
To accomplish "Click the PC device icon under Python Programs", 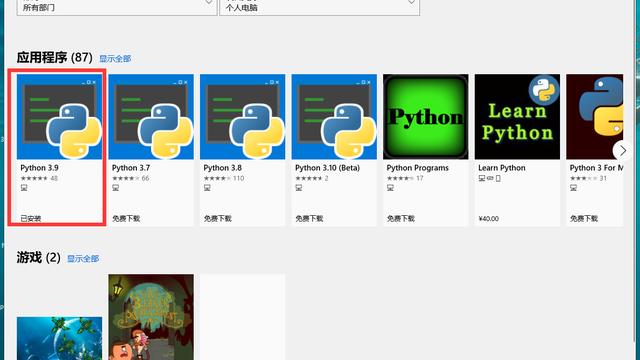I will click(x=390, y=188).
